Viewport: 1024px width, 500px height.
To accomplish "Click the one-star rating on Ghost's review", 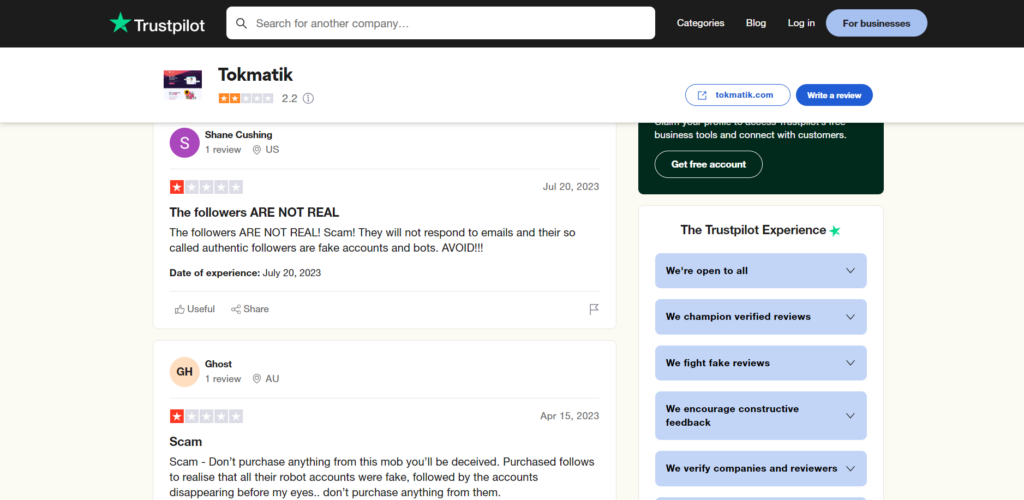I will coord(206,416).
